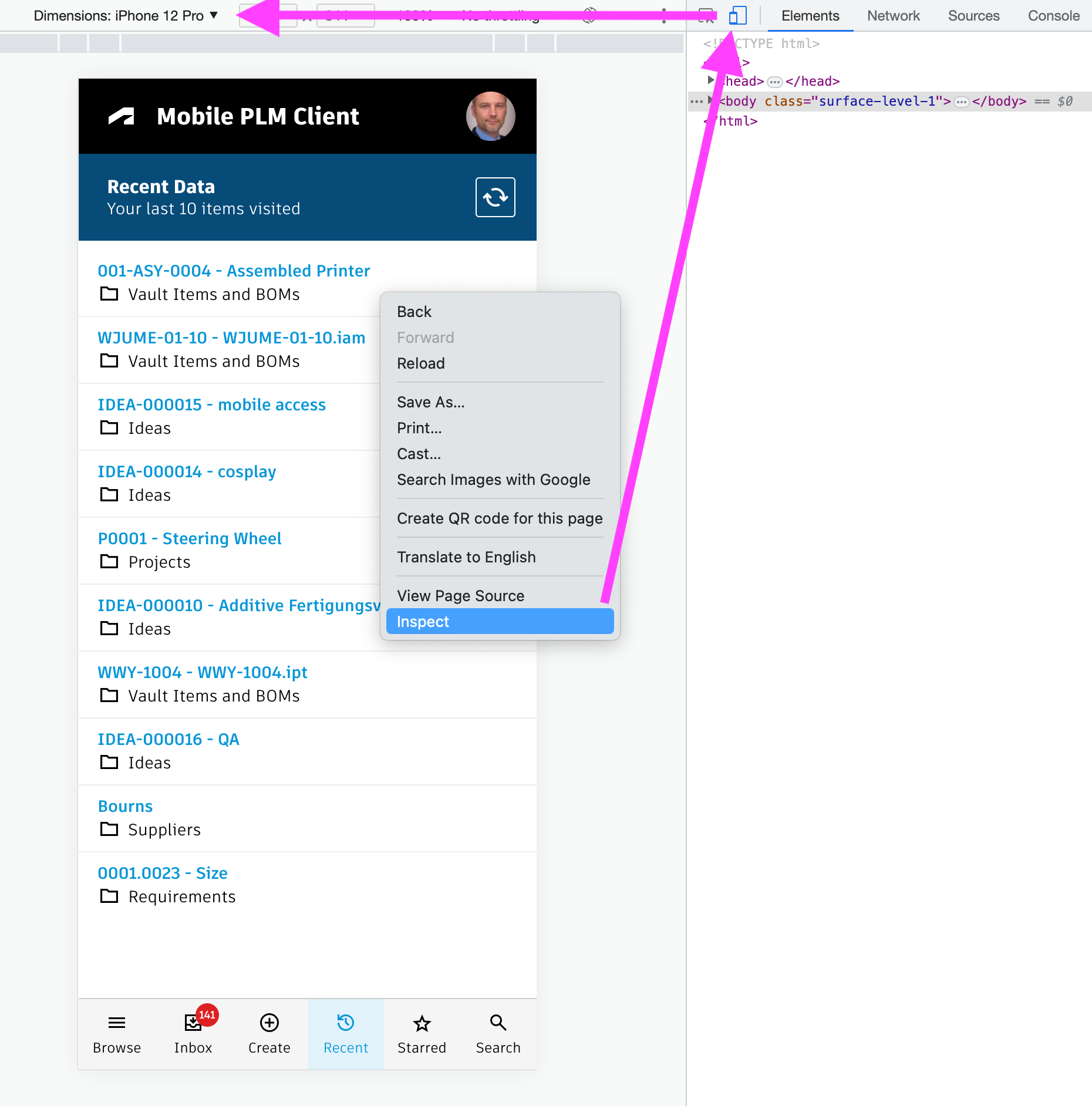Expand the head element node
The width and height of the screenshot is (1092, 1106).
click(x=711, y=80)
